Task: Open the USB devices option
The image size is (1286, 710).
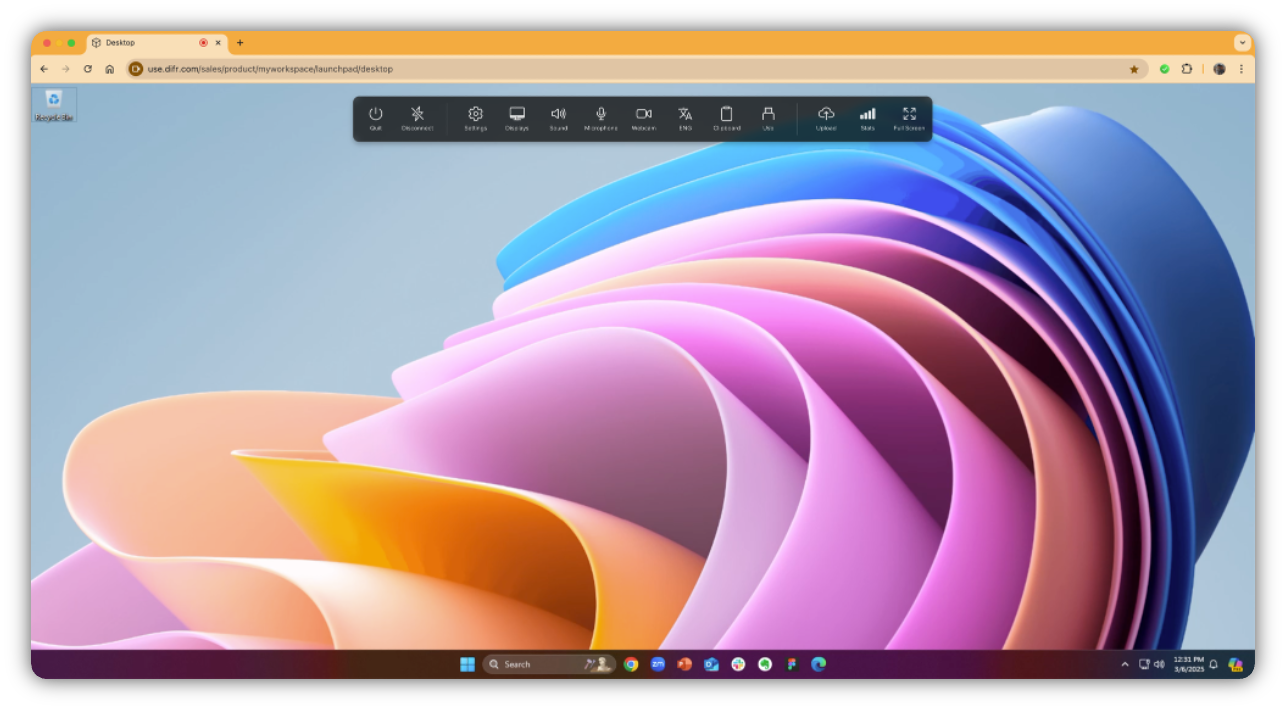Action: click(768, 118)
